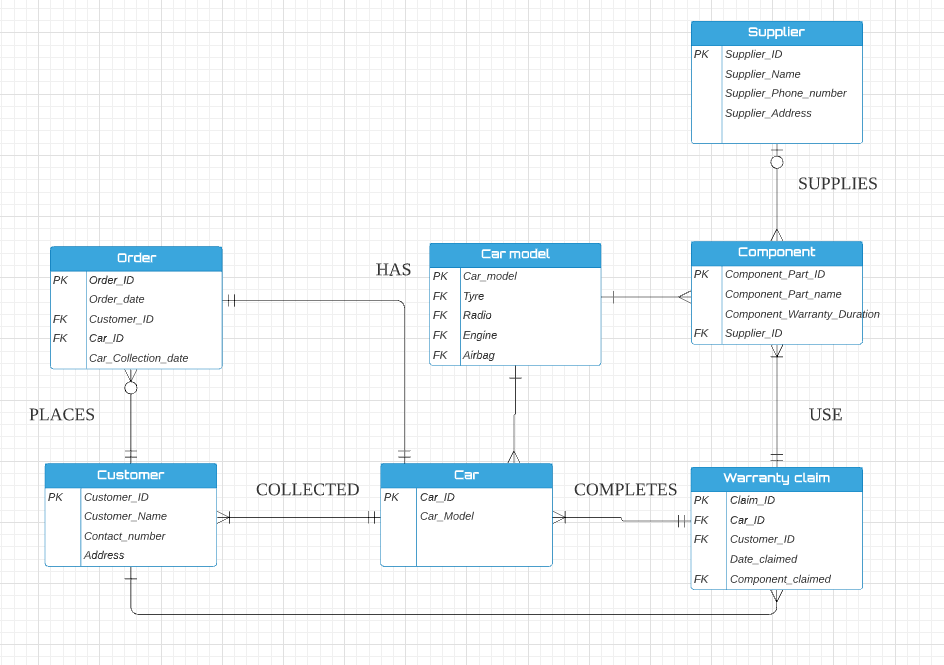Click the USE relationship label

[x=825, y=415]
